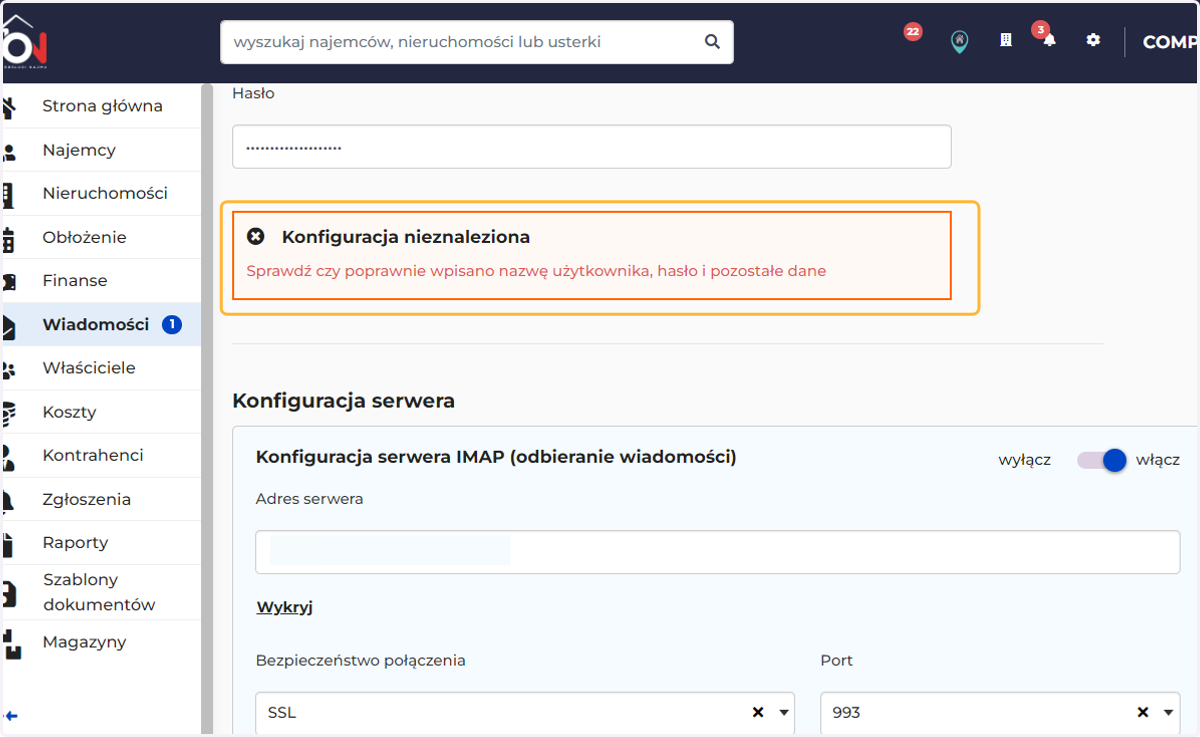The image size is (1200, 737).
Task: Click the map pin home icon
Action: pyautogui.click(x=959, y=42)
